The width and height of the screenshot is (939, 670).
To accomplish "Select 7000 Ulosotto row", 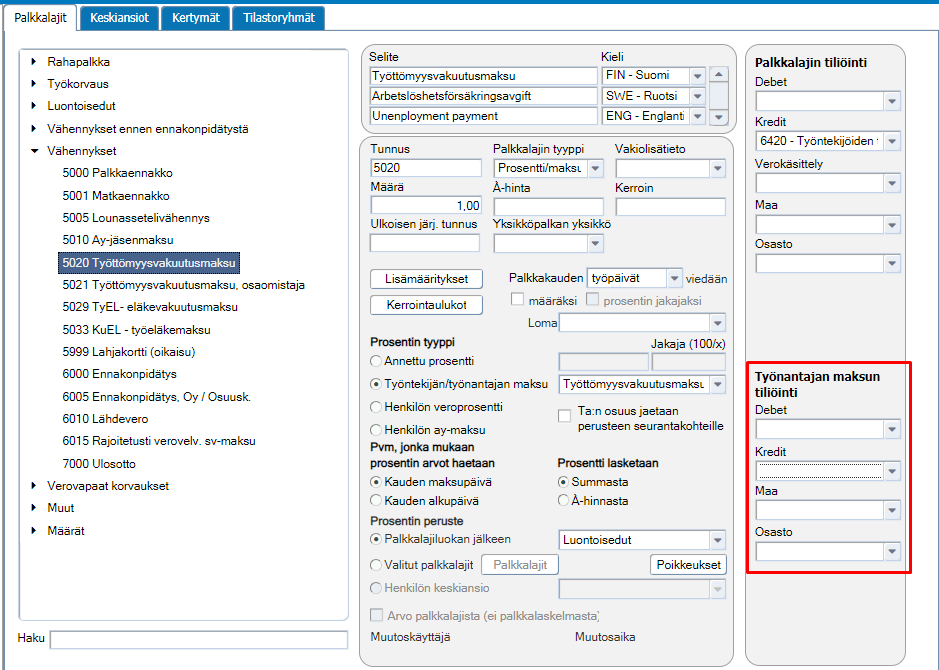I will [99, 464].
